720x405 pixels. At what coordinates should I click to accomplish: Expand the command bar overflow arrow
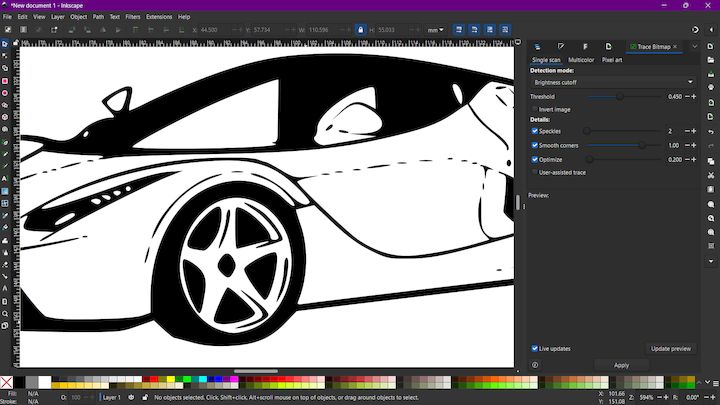[711, 261]
